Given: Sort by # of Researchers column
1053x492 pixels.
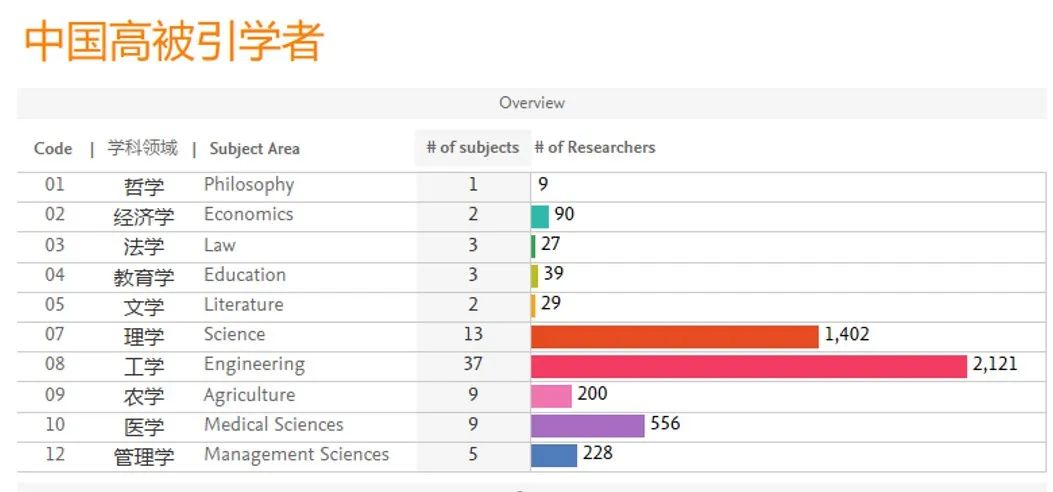Looking at the screenshot, I should click(595, 148).
